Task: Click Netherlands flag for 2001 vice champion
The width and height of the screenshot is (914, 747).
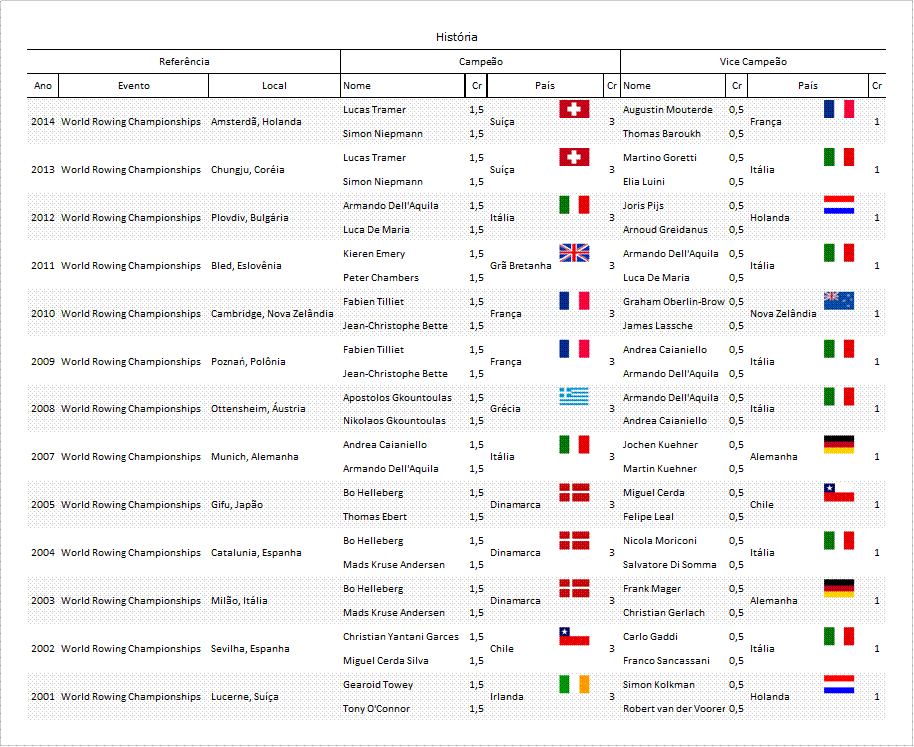Action: coord(839,684)
